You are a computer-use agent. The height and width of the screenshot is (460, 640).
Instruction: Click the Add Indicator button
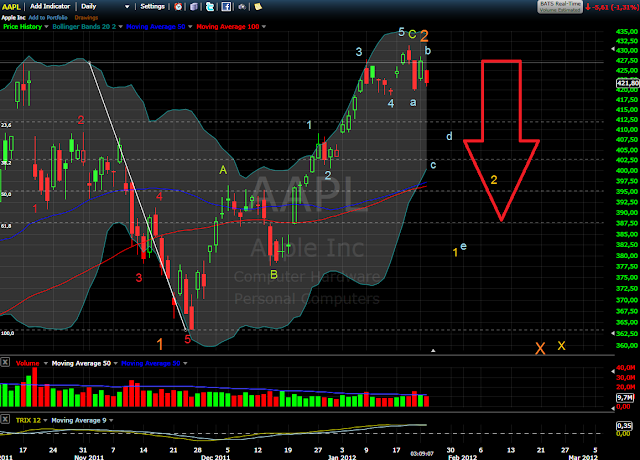50,7
